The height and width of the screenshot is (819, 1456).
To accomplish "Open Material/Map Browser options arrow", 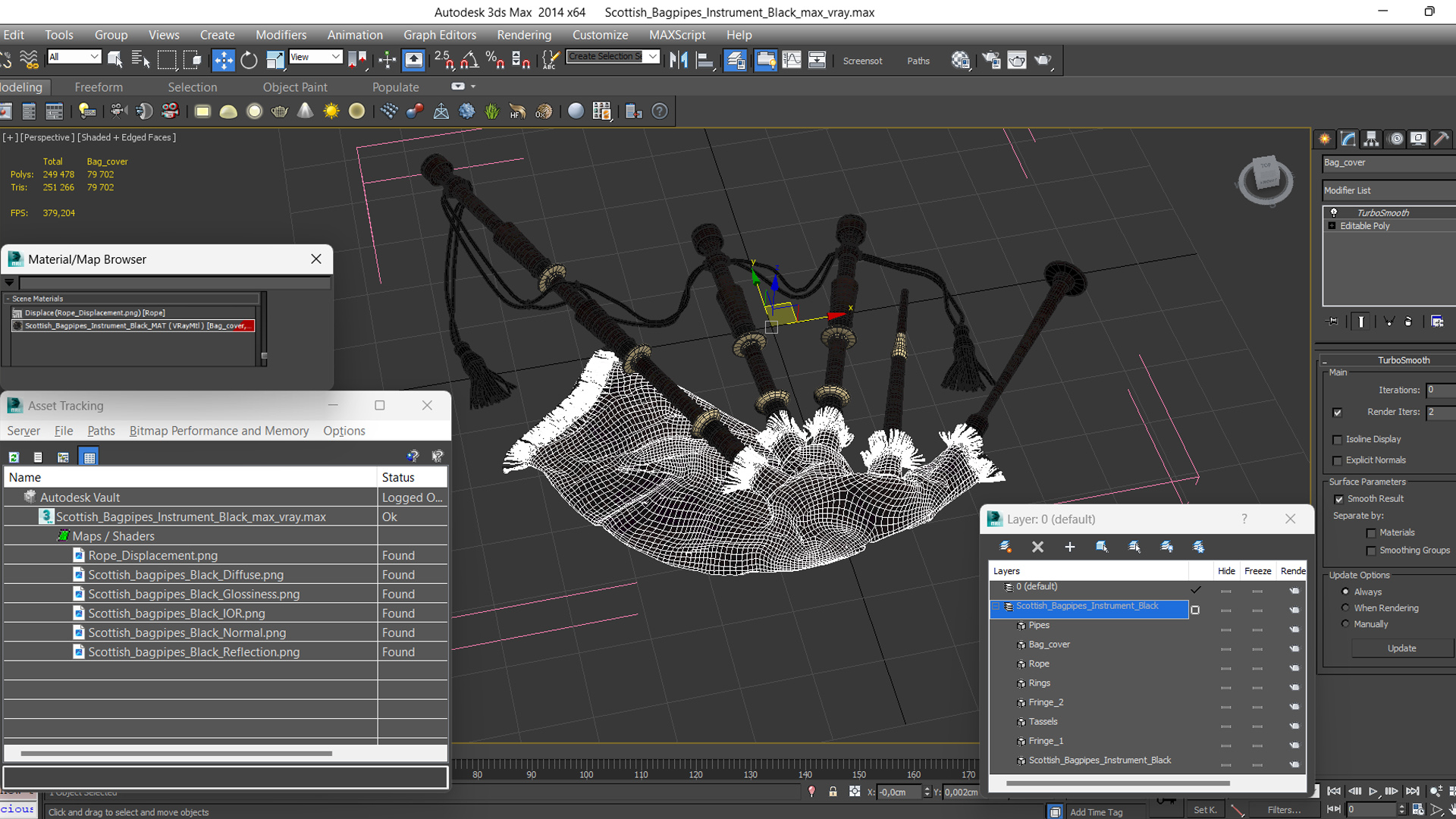I will pyautogui.click(x=9, y=282).
